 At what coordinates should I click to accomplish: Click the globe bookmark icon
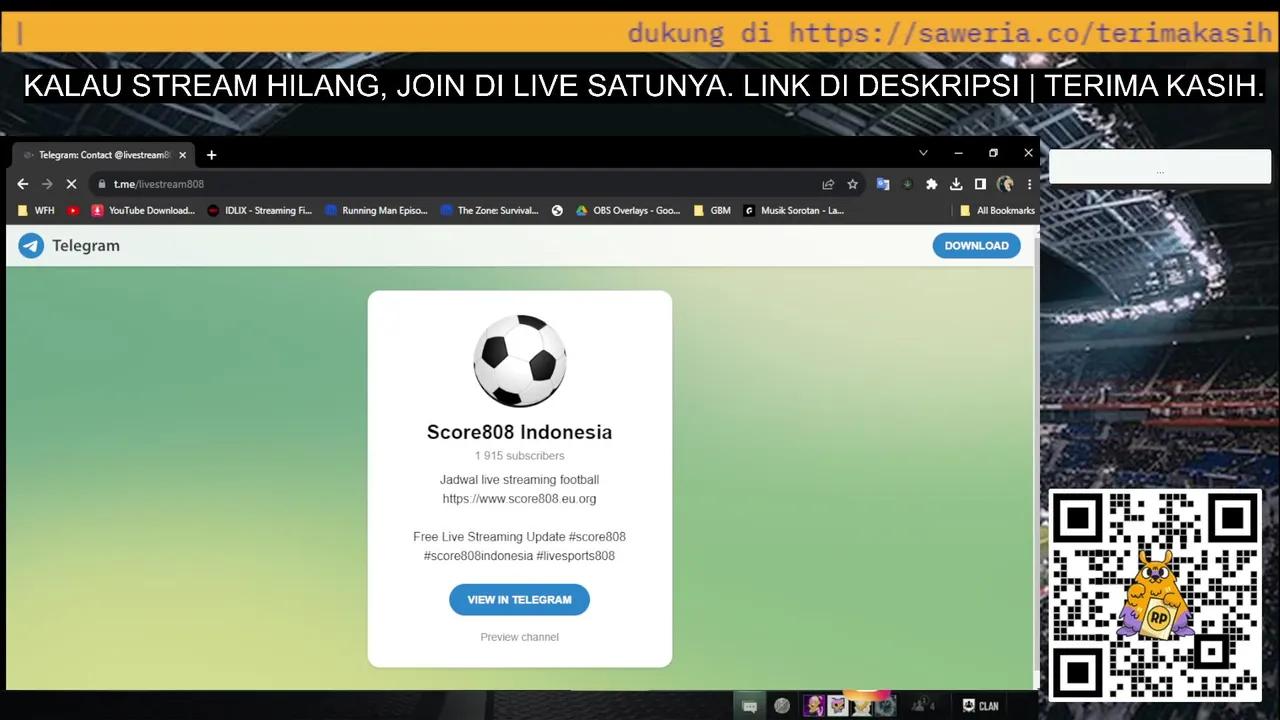558,211
